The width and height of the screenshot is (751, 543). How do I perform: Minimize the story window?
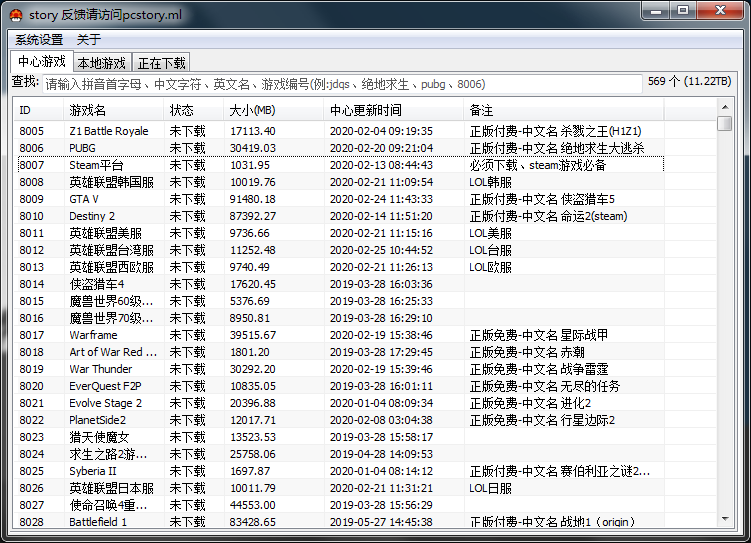pyautogui.click(x=656, y=11)
